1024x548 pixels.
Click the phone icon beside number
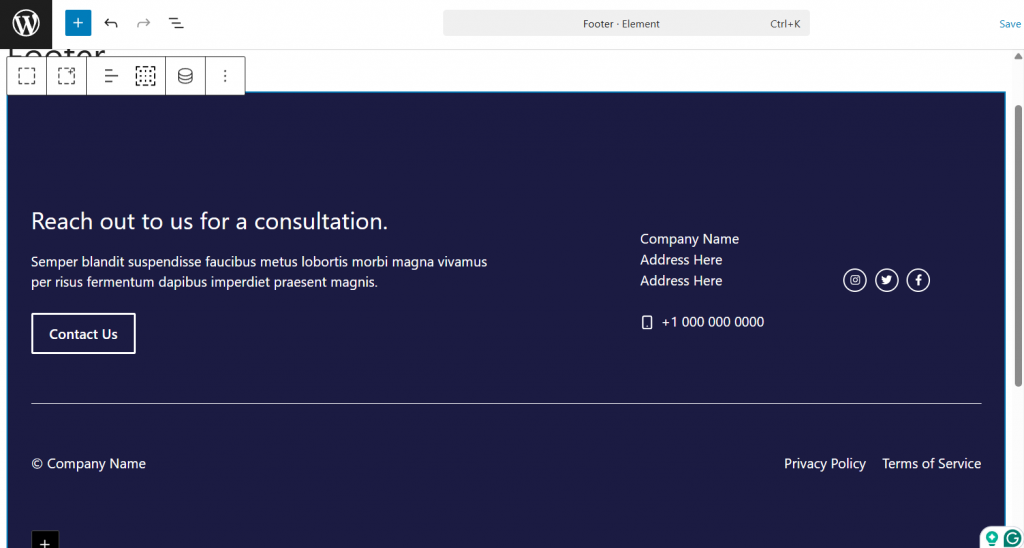pos(647,322)
